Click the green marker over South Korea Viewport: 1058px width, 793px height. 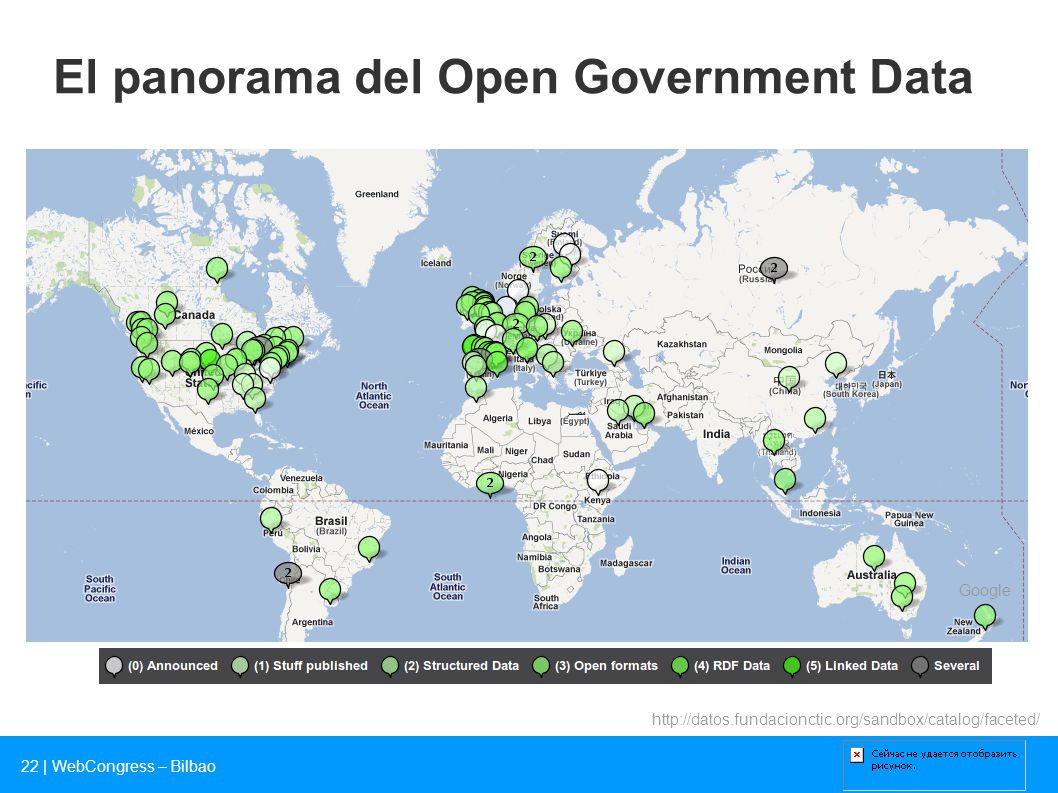click(836, 364)
